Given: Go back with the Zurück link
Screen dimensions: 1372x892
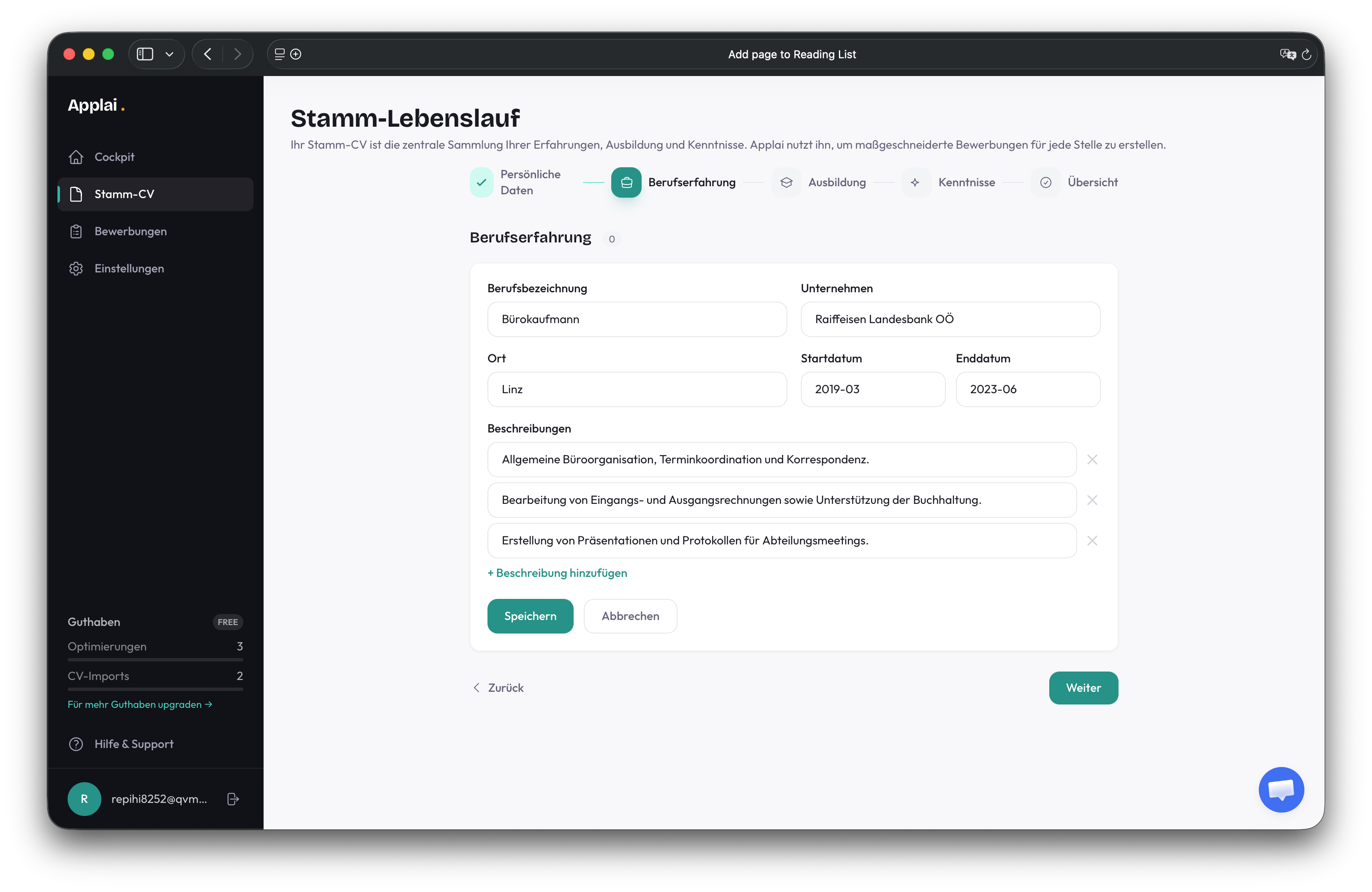Looking at the screenshot, I should click(498, 688).
